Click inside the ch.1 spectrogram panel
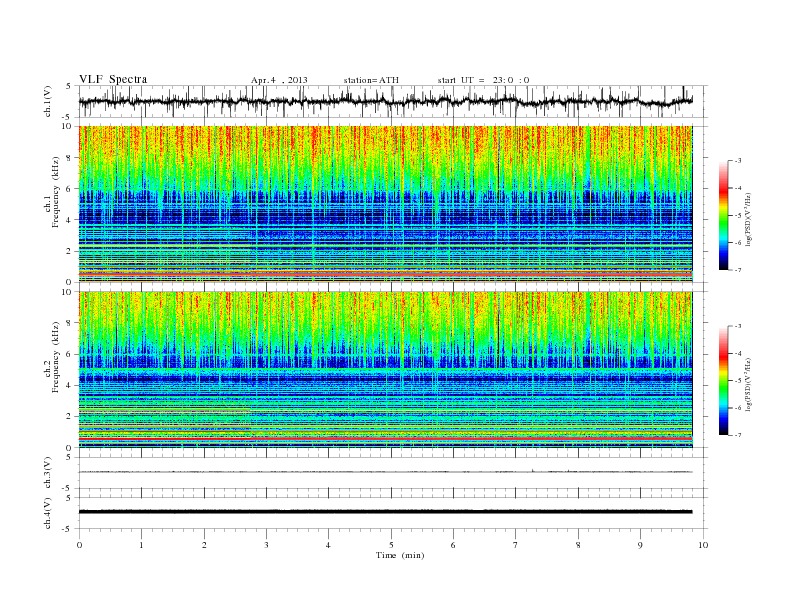 pos(385,204)
